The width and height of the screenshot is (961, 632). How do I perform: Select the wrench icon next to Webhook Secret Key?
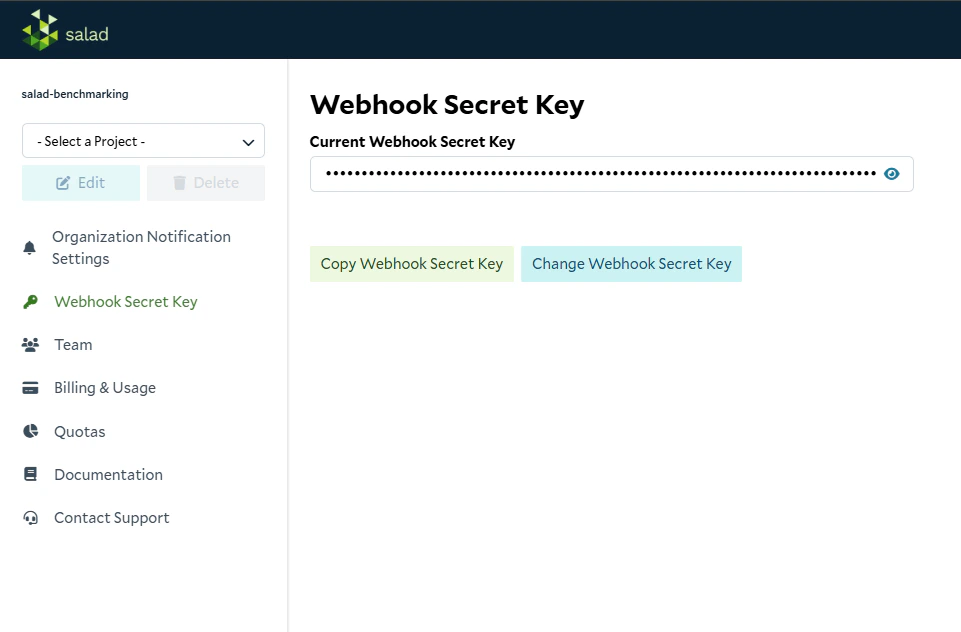pos(30,301)
